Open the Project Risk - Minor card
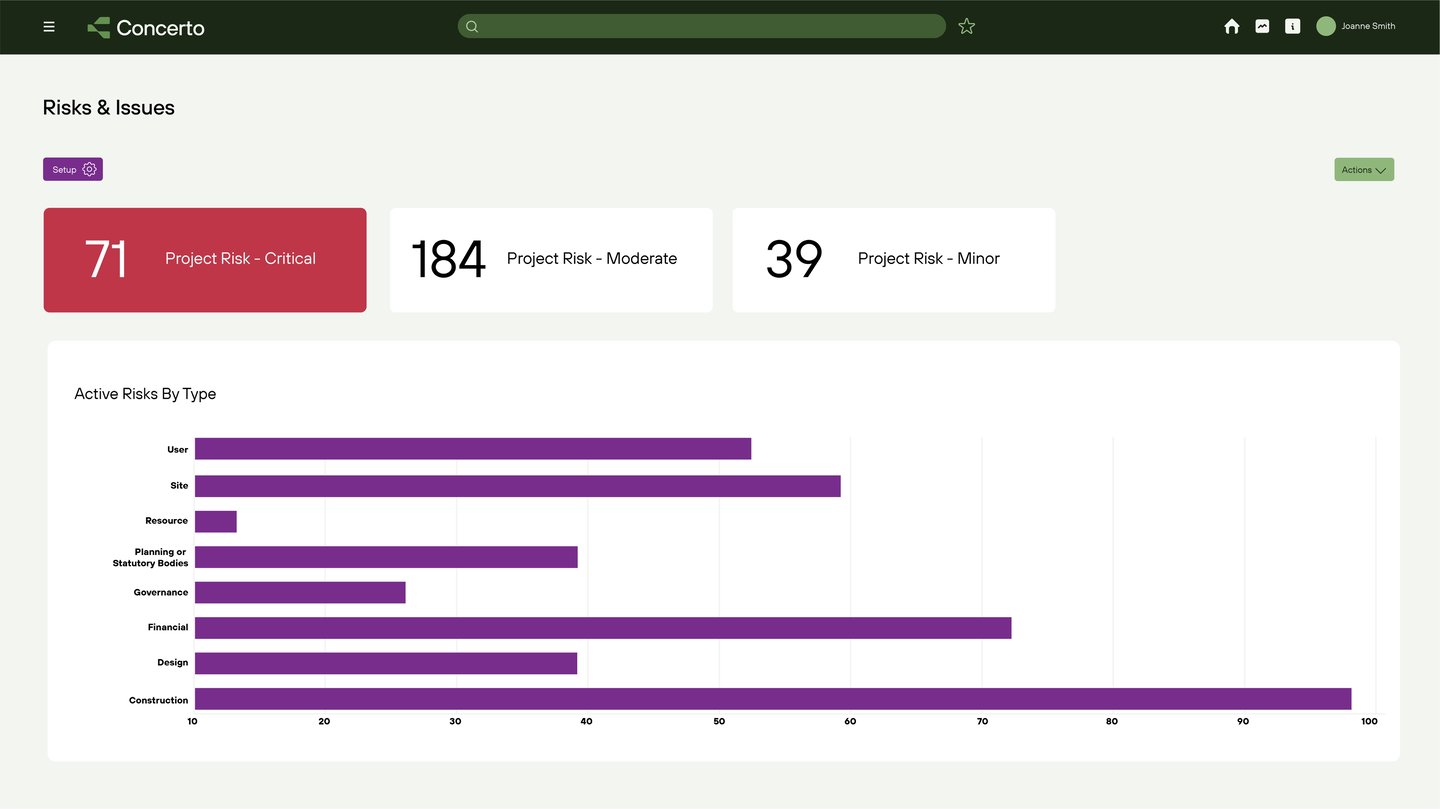The height and width of the screenshot is (809, 1440). (894, 260)
